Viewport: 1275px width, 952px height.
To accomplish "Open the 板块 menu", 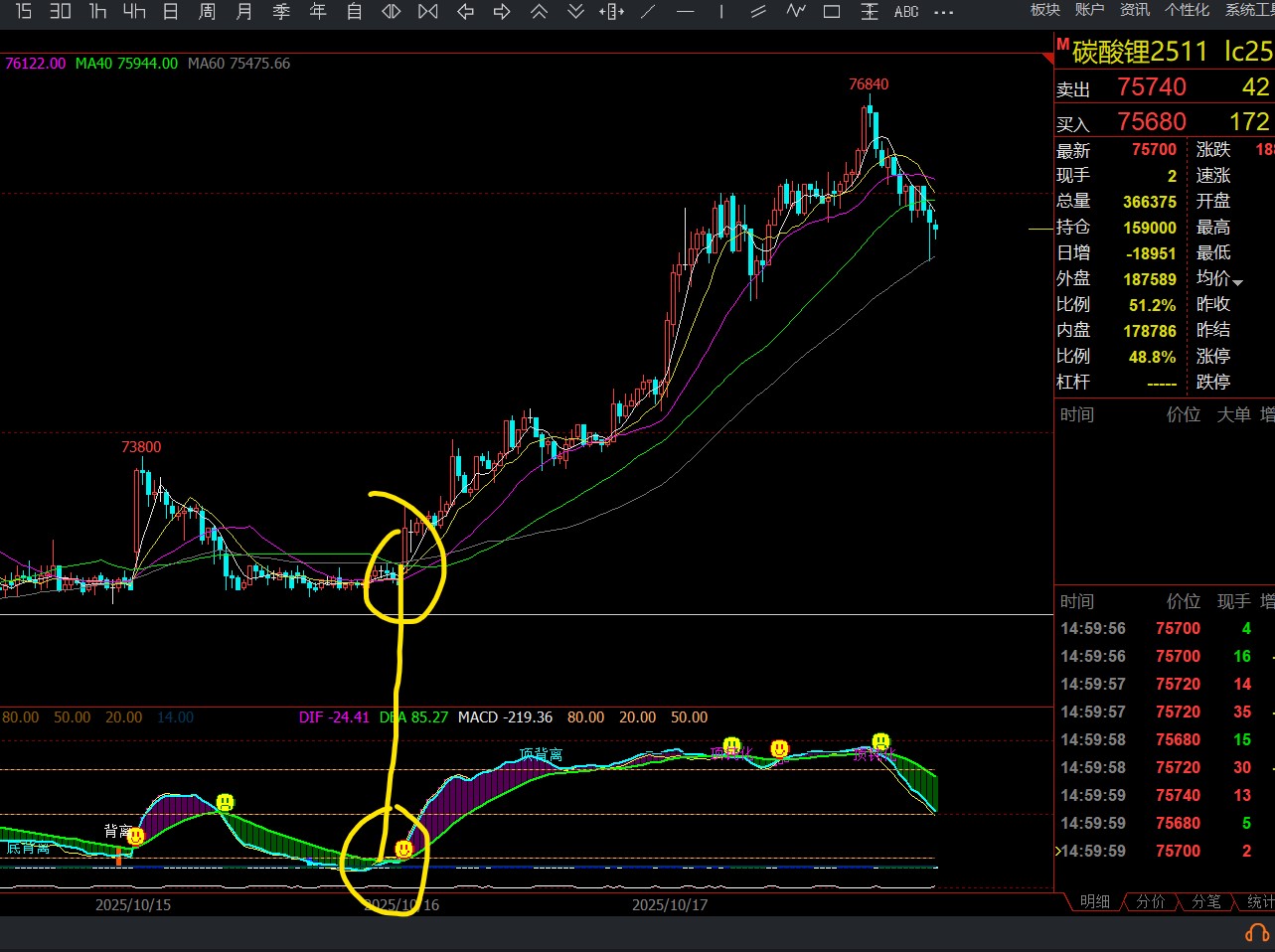I will click(1044, 10).
